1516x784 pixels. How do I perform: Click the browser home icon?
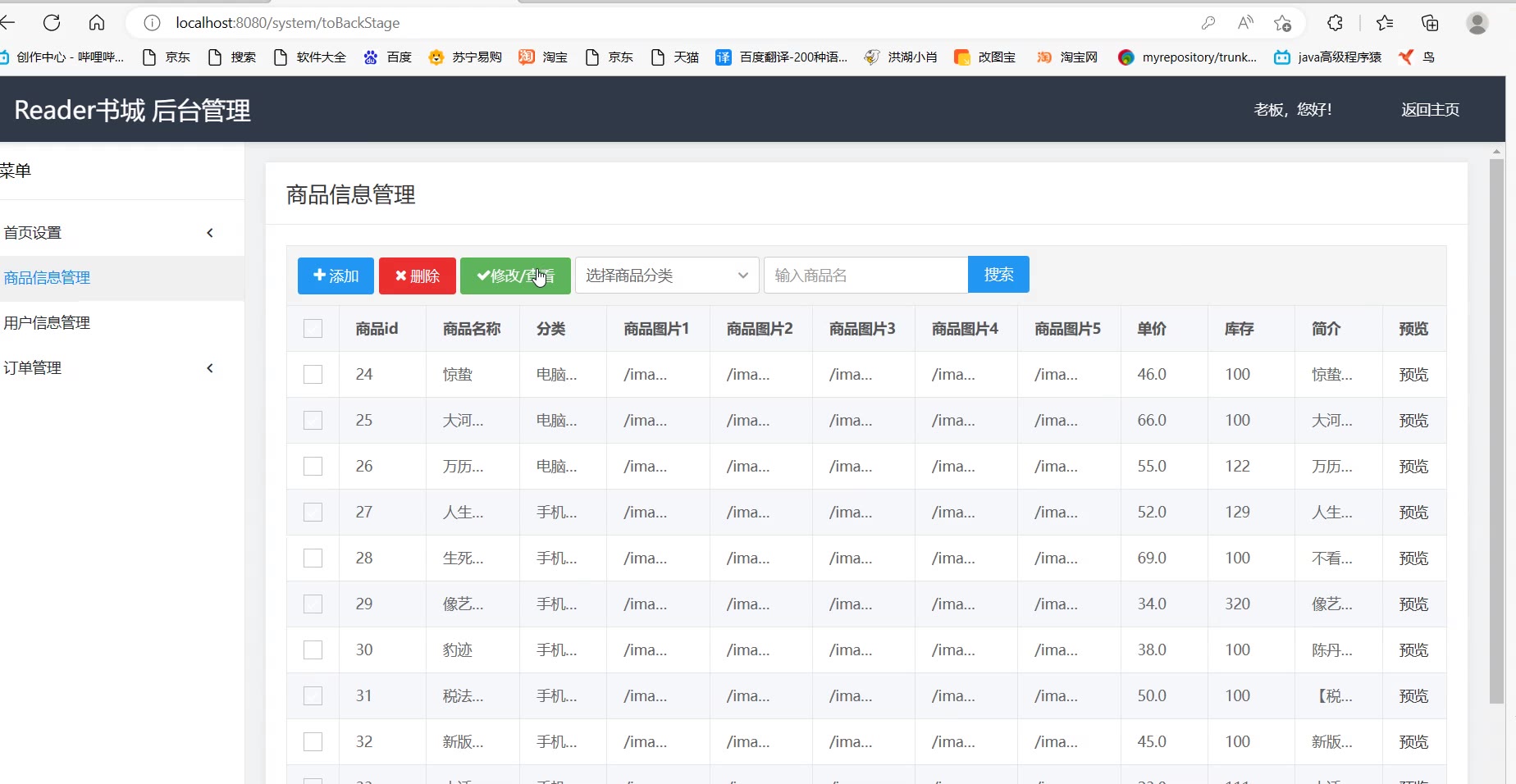[97, 23]
